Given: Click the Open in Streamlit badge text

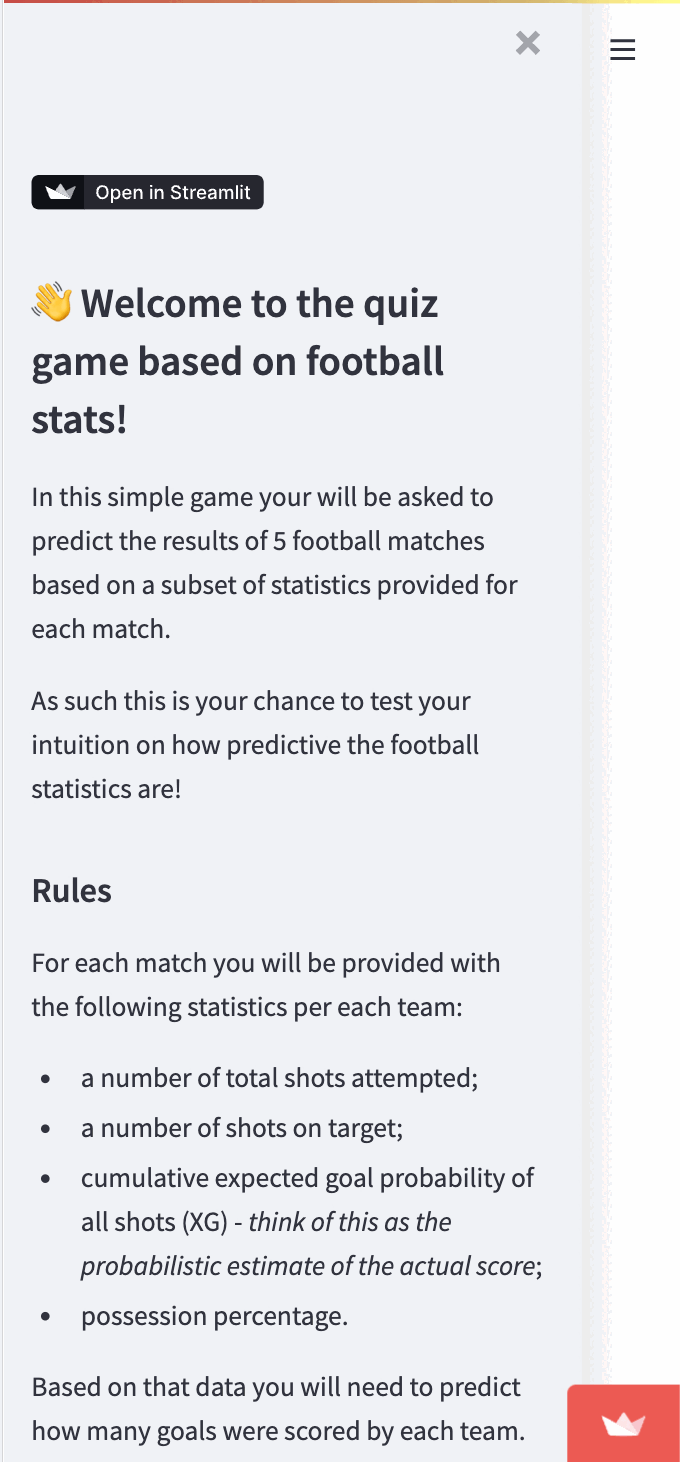Looking at the screenshot, I should [x=173, y=193].
